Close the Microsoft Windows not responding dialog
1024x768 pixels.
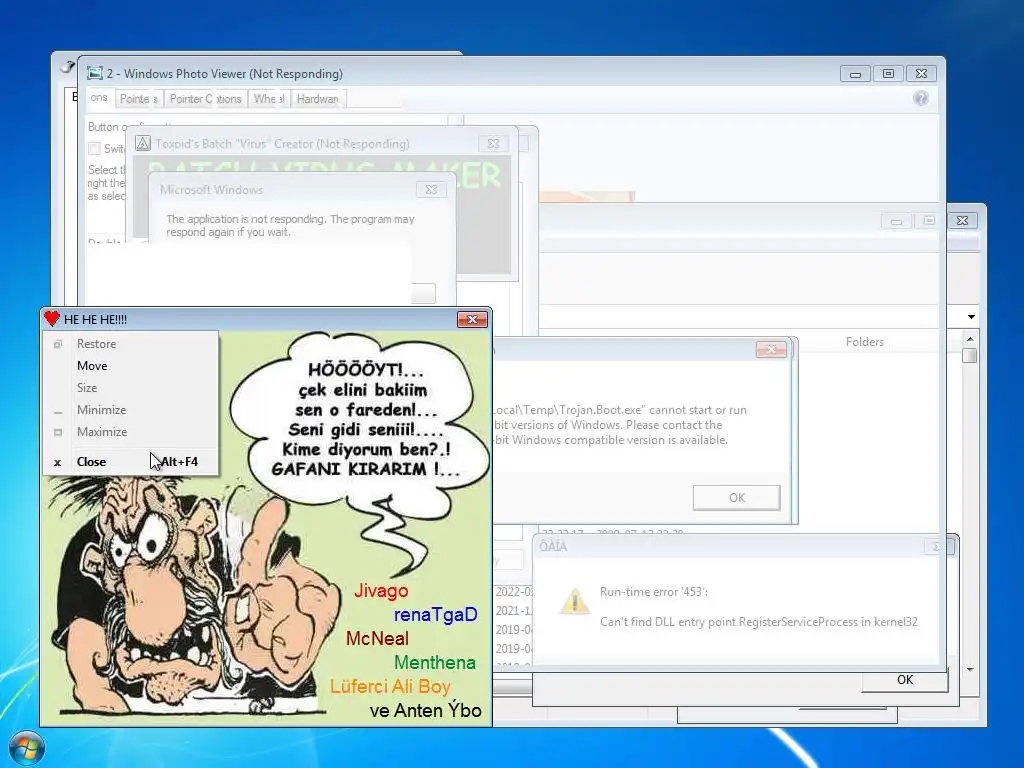[x=431, y=189]
